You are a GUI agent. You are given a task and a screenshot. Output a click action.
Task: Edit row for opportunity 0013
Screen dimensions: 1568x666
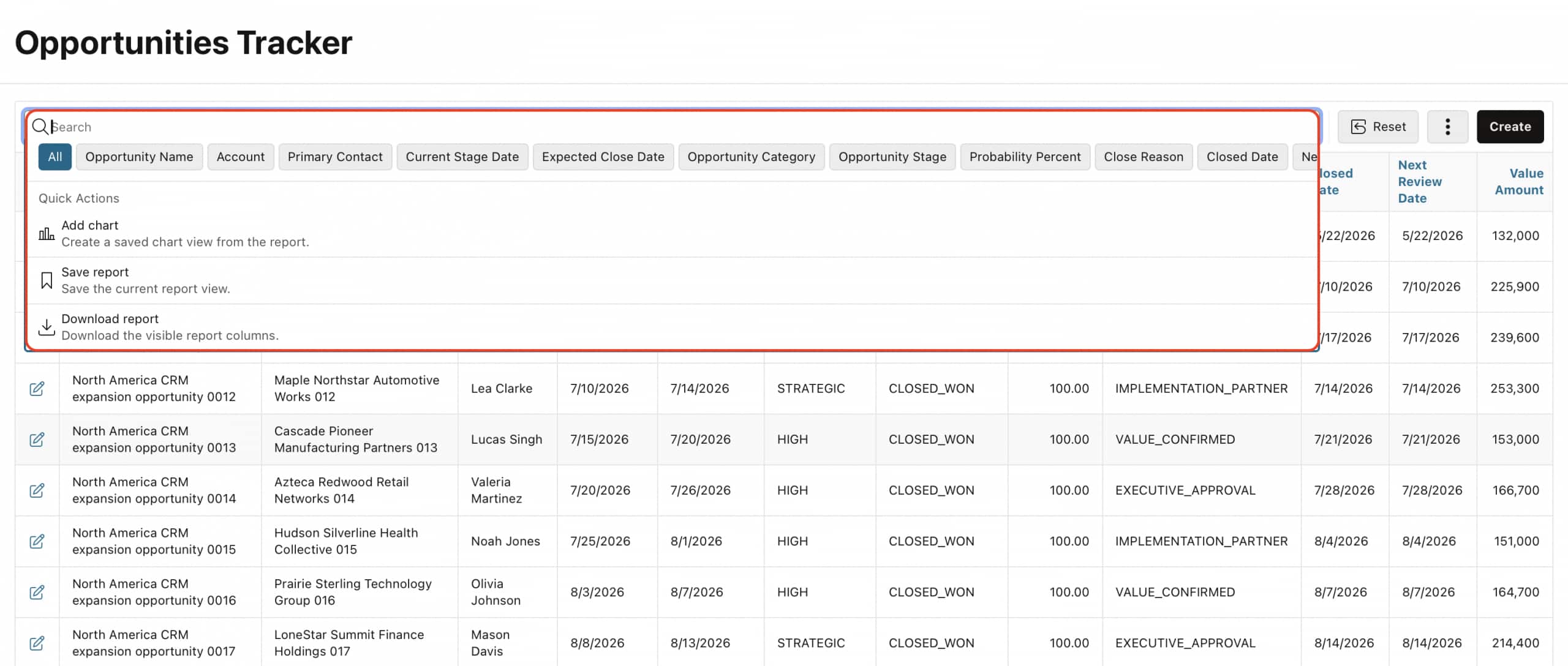37,440
